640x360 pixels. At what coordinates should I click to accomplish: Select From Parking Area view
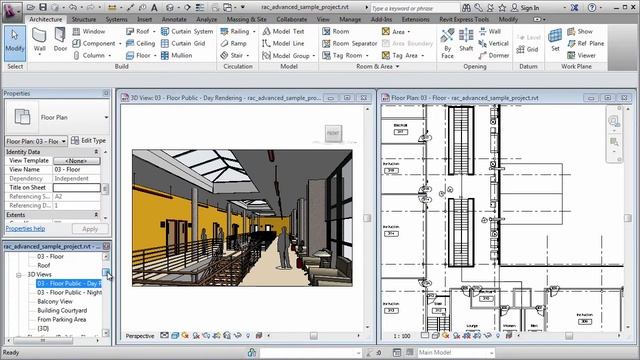(62, 320)
